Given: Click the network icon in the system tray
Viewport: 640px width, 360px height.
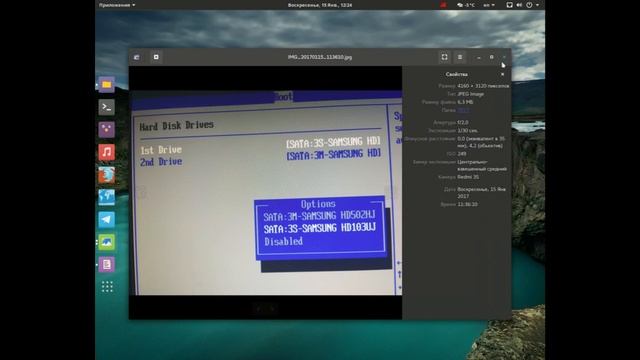Looking at the screenshot, I should [509, 5].
